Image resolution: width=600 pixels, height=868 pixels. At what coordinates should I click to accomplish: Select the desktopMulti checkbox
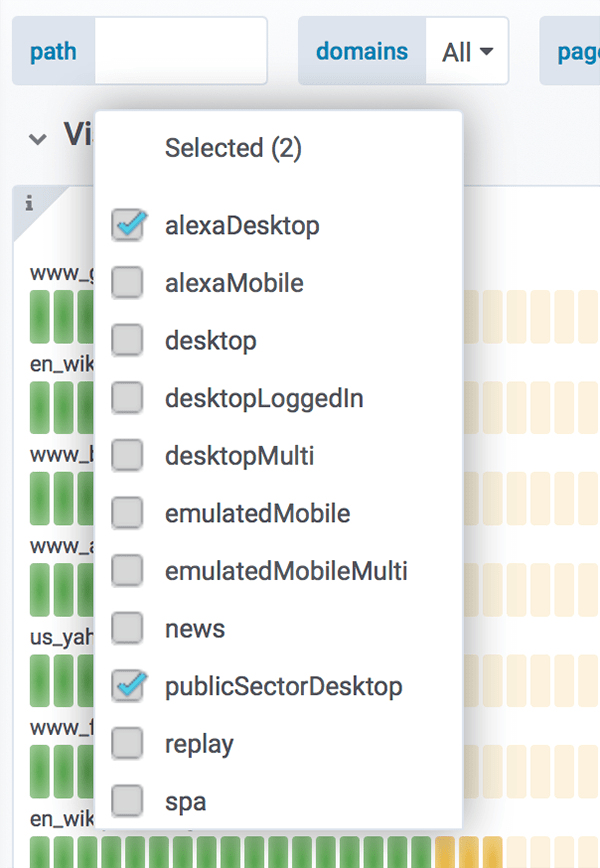tap(128, 456)
